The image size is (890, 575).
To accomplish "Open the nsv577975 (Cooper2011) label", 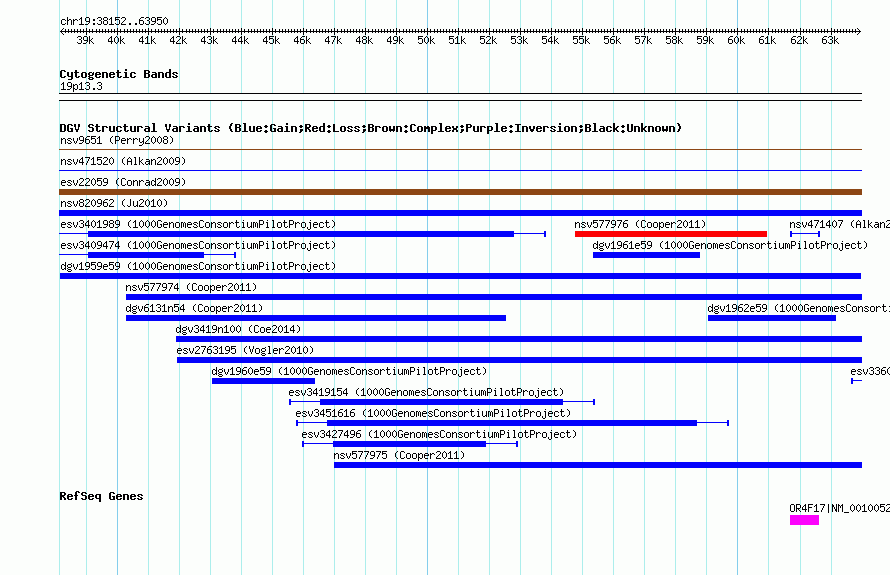I will coord(399,455).
